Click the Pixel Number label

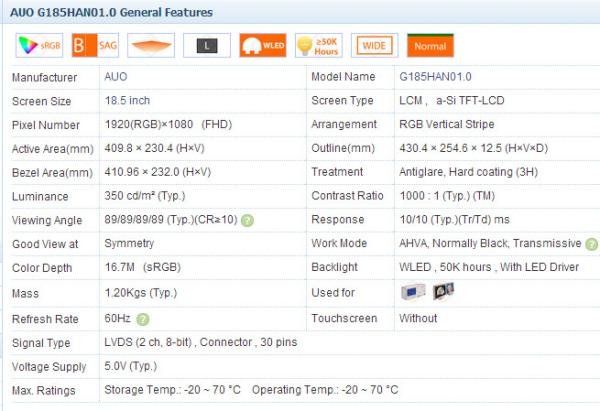pos(46,125)
